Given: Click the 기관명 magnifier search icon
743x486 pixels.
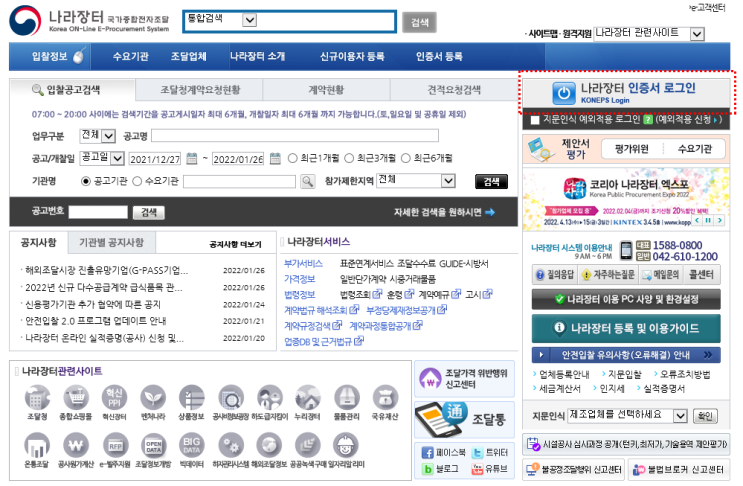Looking at the screenshot, I should coord(308,181).
